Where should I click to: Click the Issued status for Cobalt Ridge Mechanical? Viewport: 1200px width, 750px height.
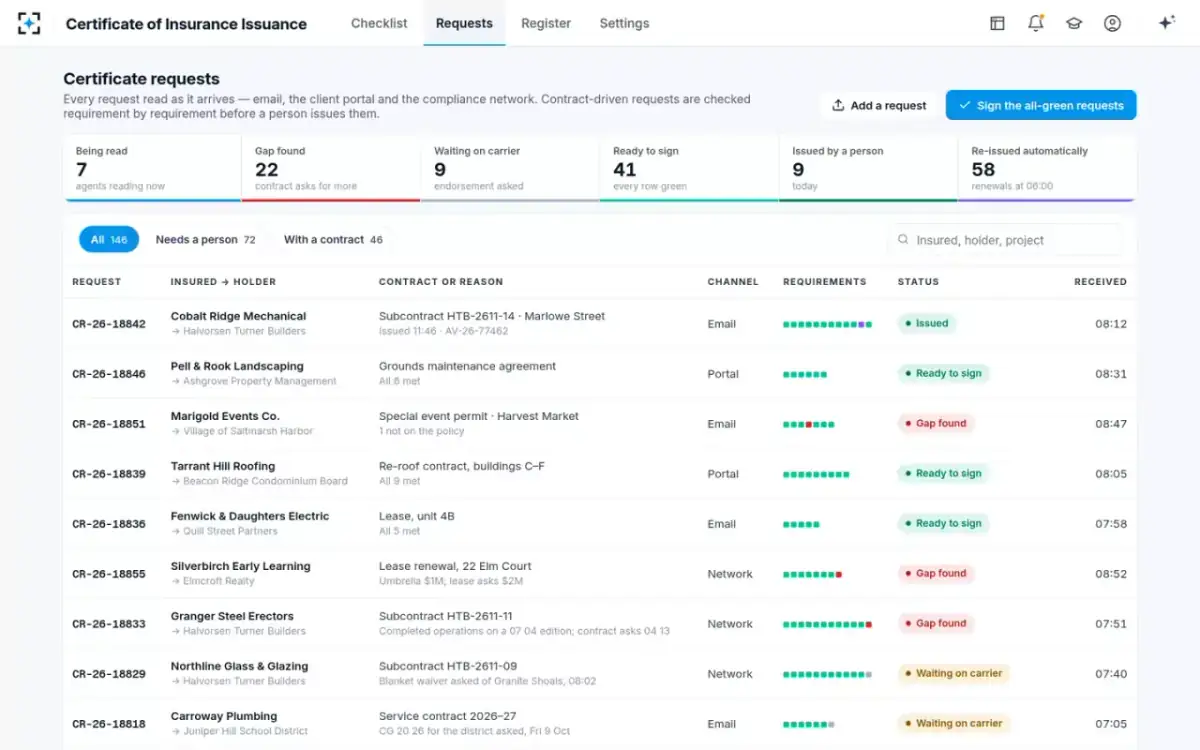pyautogui.click(x=927, y=323)
